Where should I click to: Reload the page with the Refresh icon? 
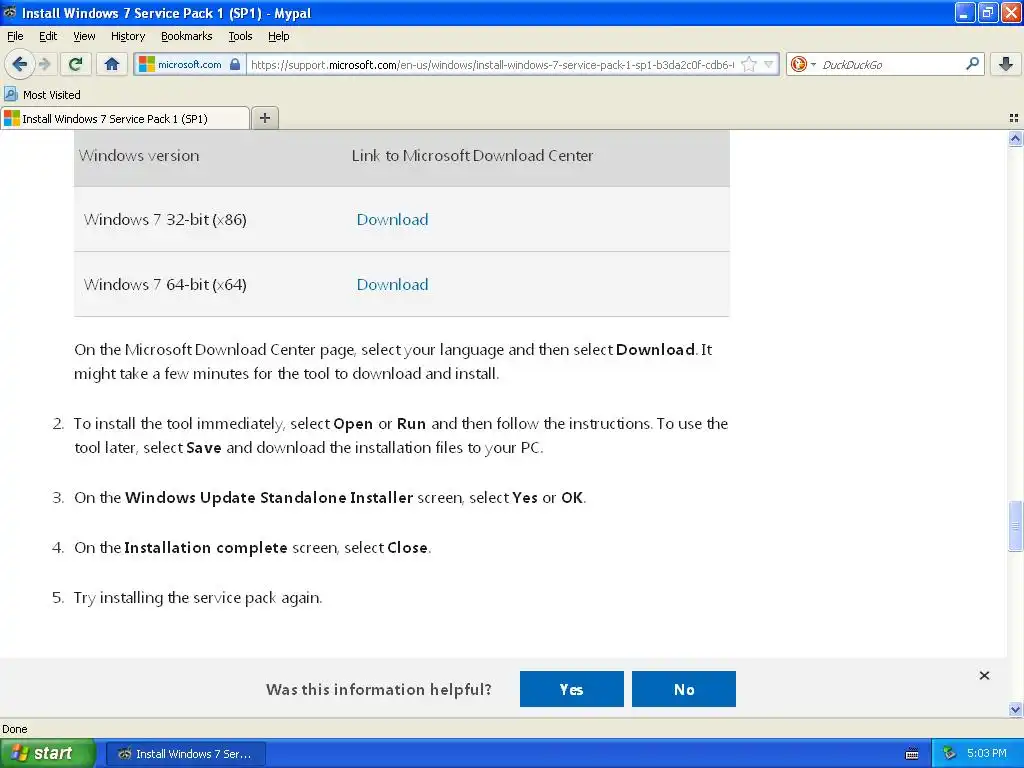pos(75,64)
